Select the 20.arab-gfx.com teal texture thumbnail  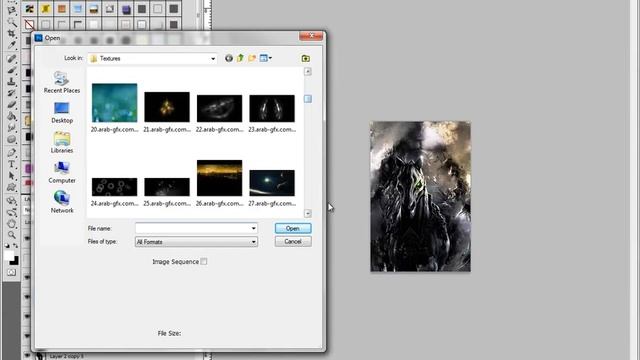114,103
